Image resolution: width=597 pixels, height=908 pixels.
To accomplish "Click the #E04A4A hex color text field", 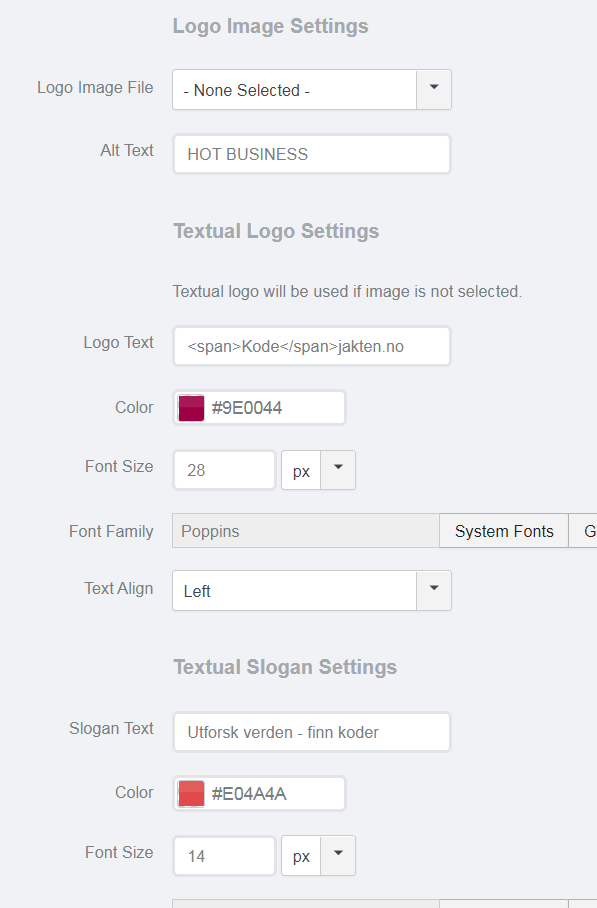I will 275,793.
